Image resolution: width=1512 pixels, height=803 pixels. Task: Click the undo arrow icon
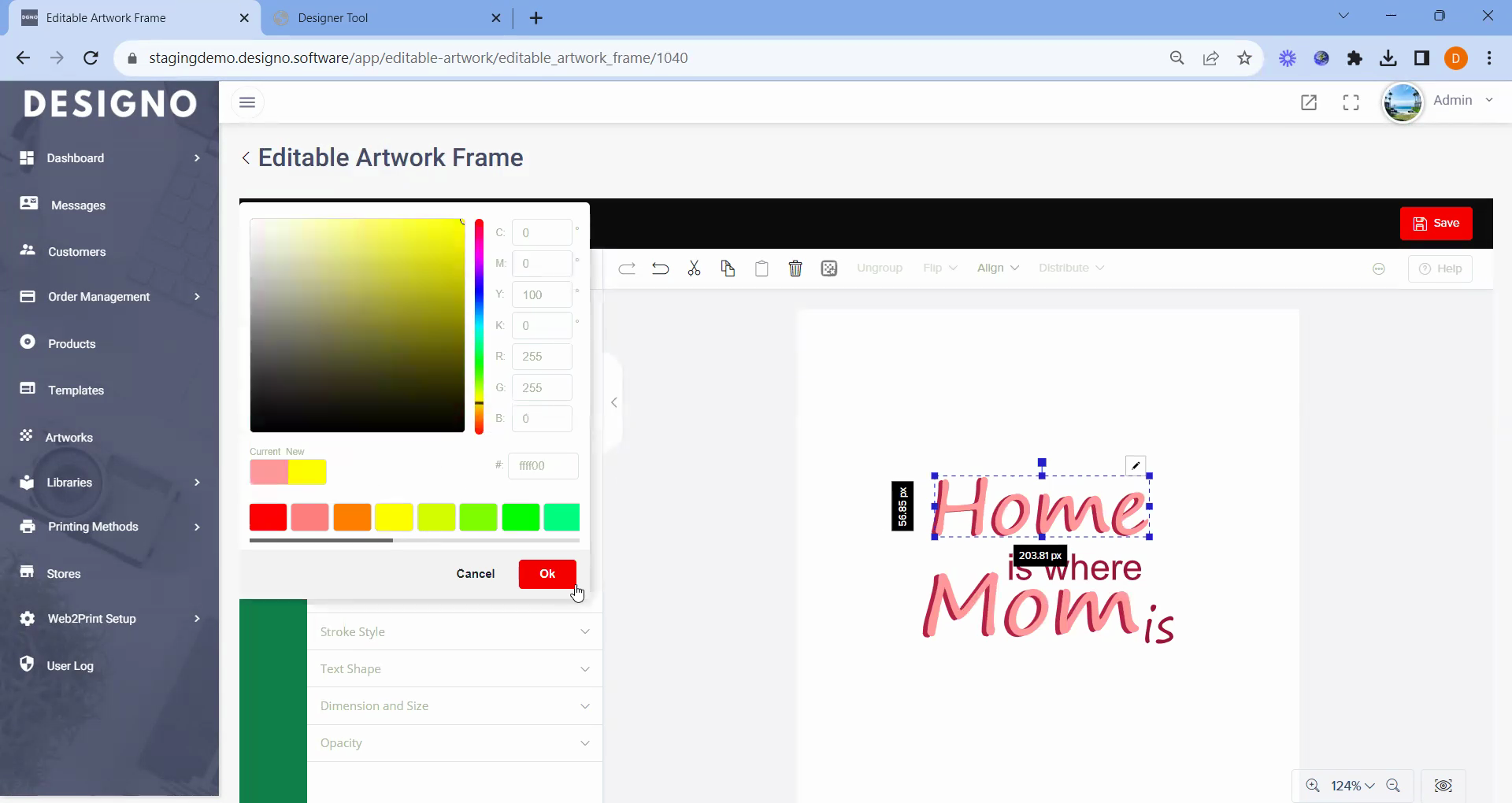pyautogui.click(x=660, y=268)
